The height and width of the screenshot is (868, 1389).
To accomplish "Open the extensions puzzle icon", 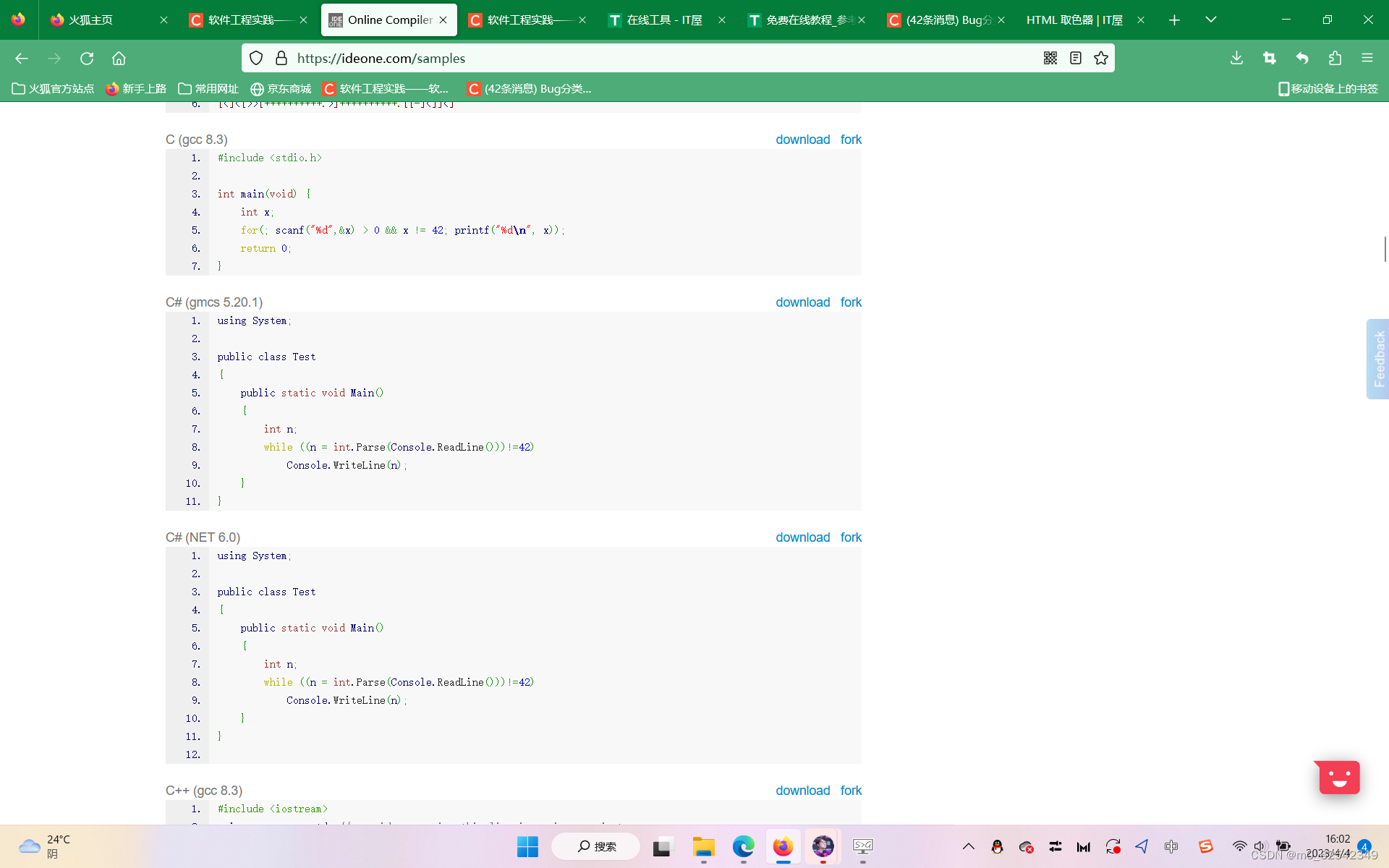I will (x=1335, y=58).
